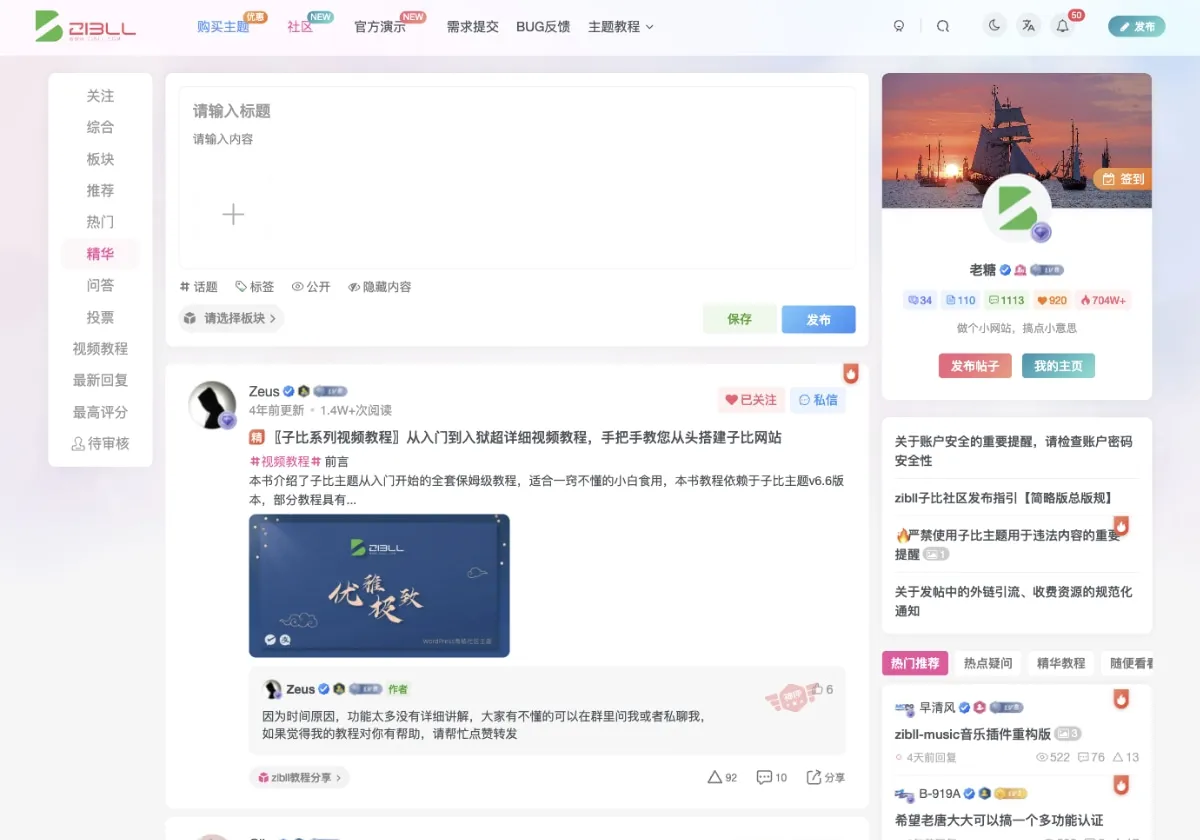Select 最高评分 in the left sidebar
The height and width of the screenshot is (840, 1200).
[x=100, y=412]
